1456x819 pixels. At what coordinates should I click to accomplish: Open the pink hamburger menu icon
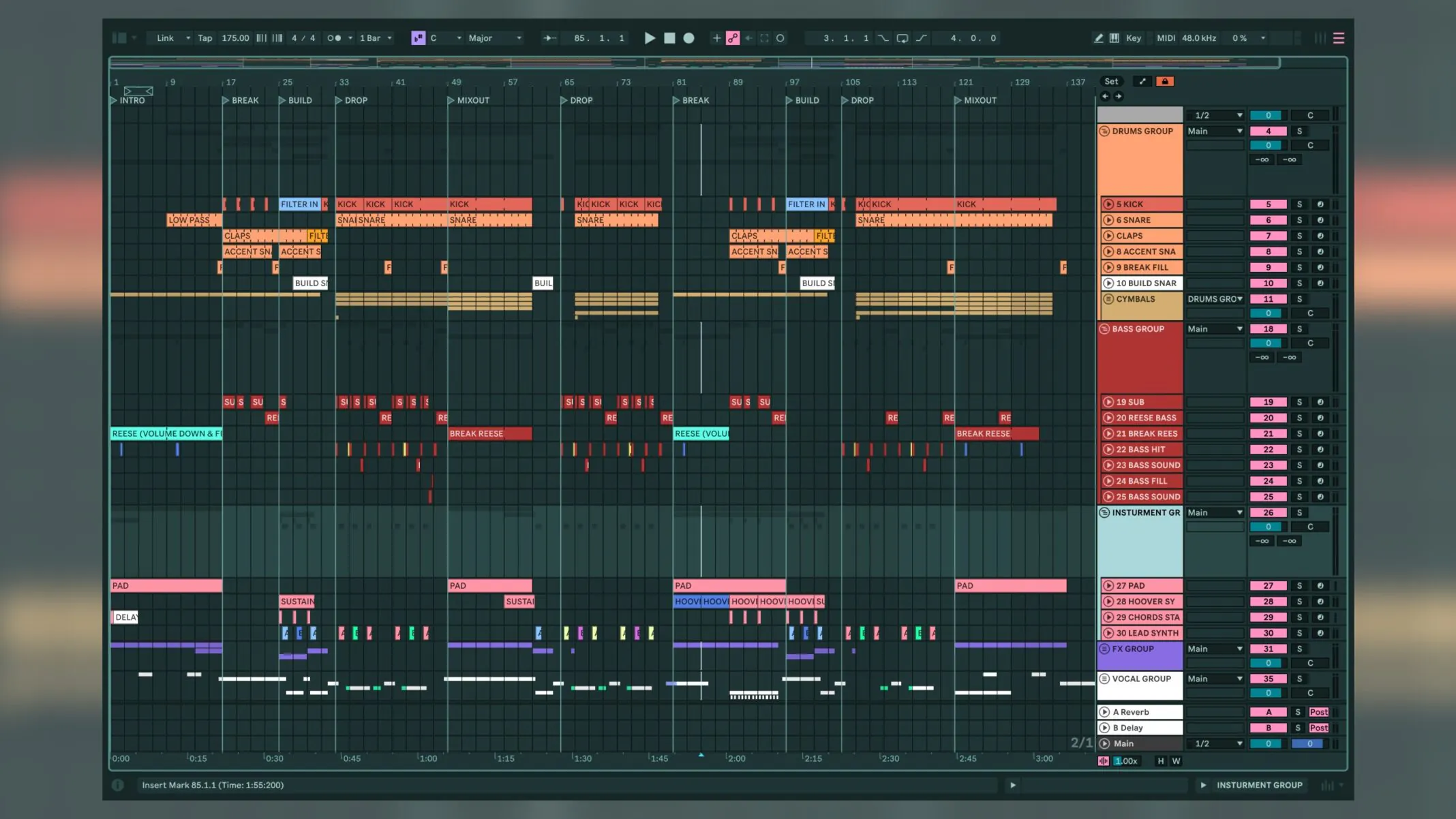pos(1339,38)
